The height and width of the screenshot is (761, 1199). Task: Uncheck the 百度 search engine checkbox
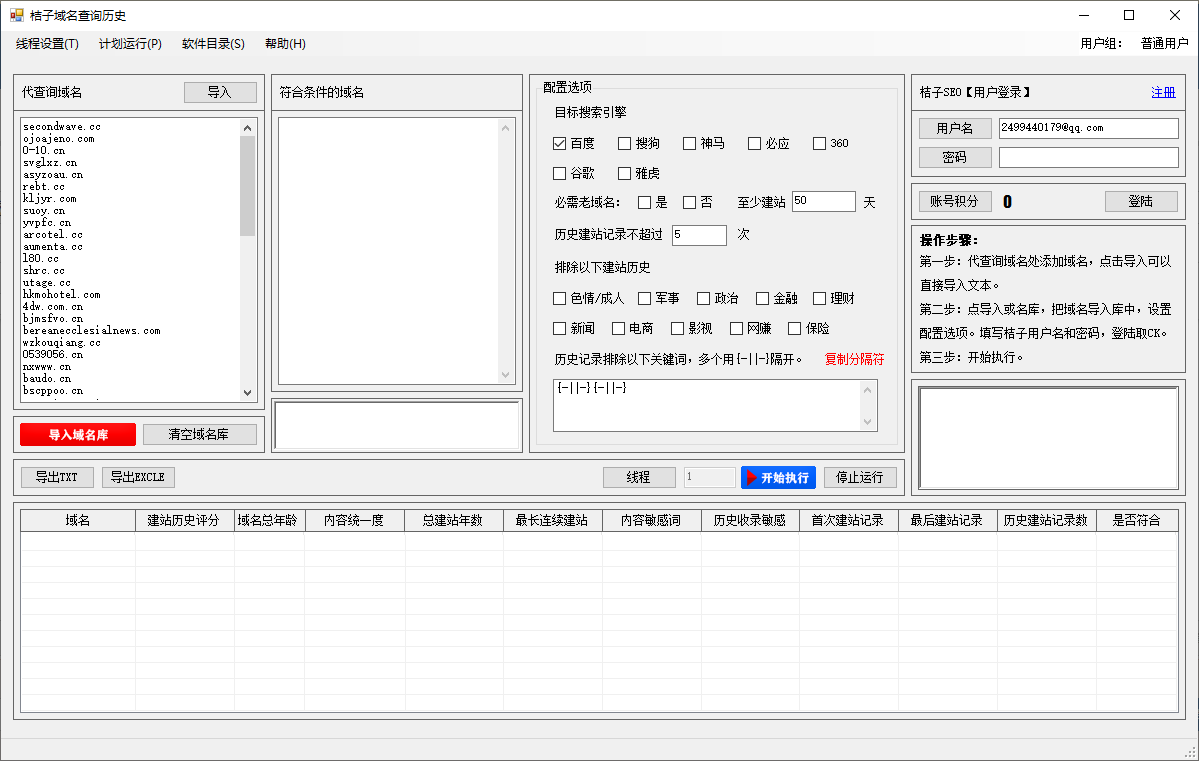560,143
